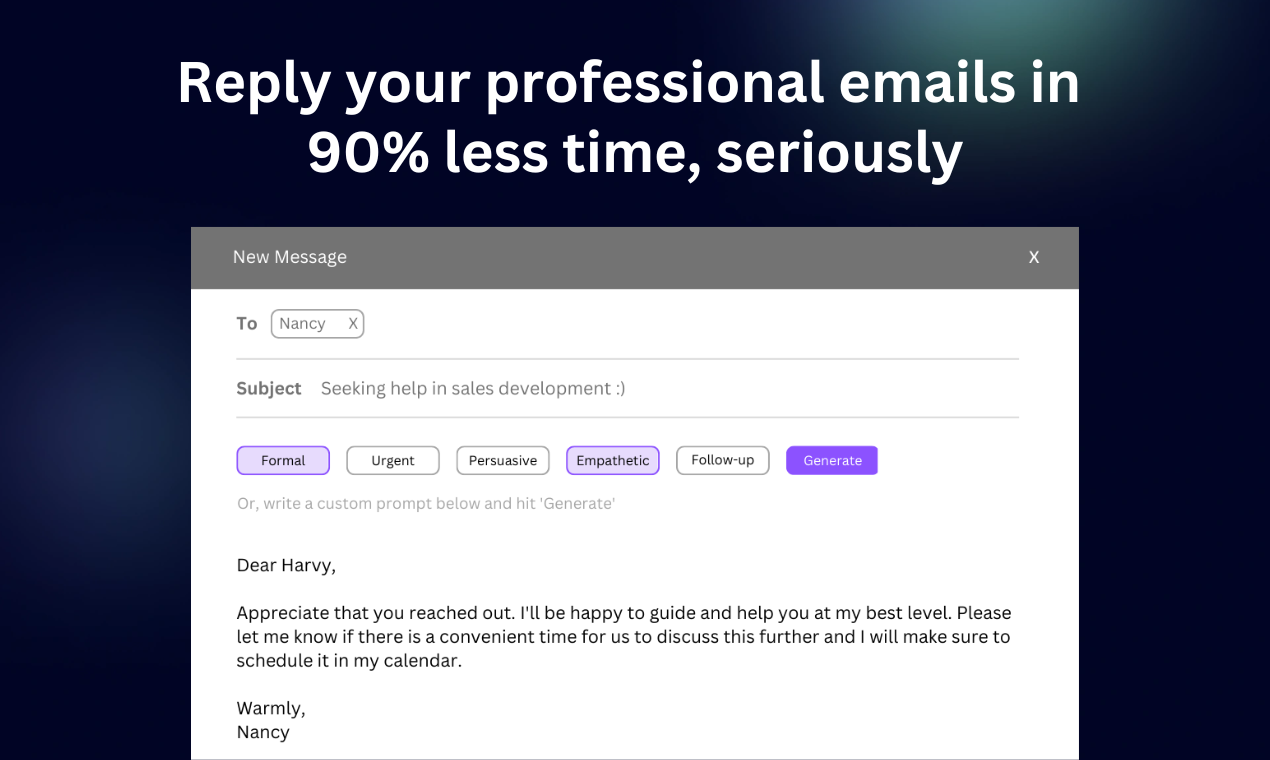The image size is (1270, 760).
Task: Click the greeting line 'Dear Harvy,'
Action: 286,565
